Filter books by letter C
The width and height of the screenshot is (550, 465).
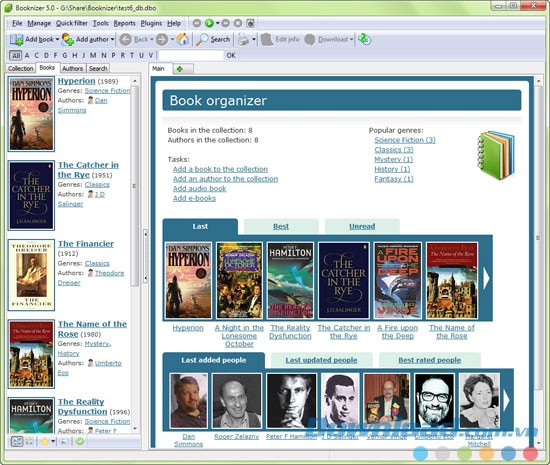tap(36, 55)
